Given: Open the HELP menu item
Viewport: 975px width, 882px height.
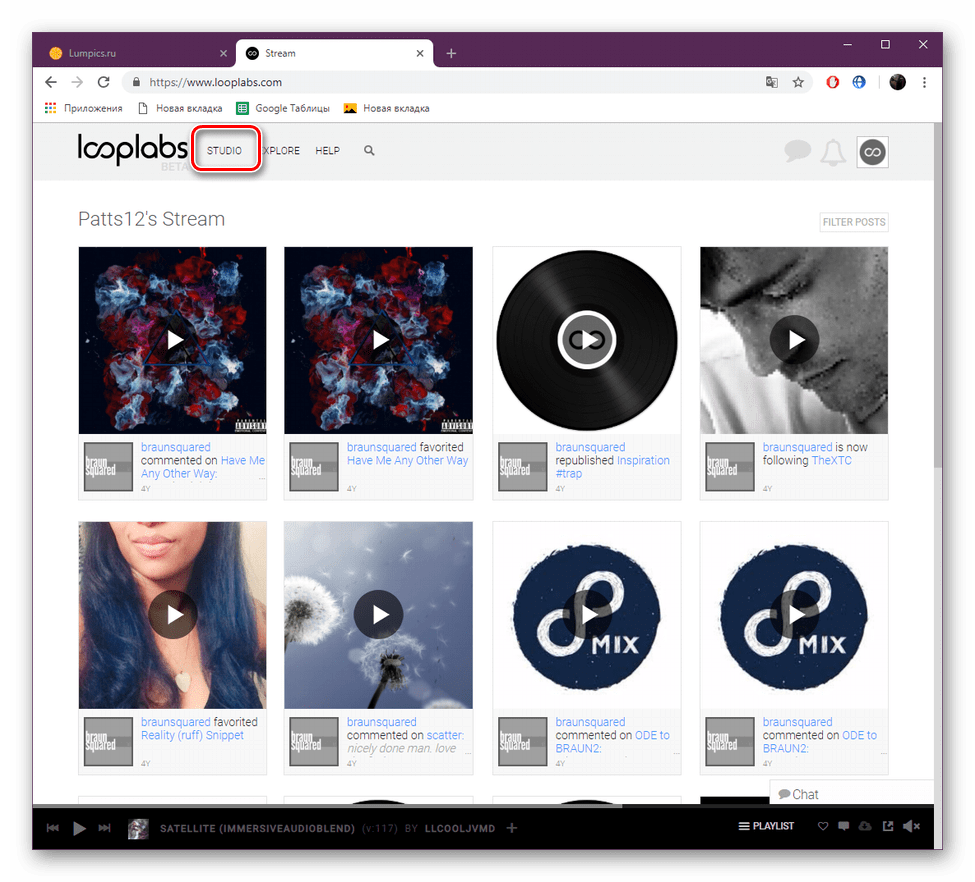Looking at the screenshot, I should [x=328, y=151].
